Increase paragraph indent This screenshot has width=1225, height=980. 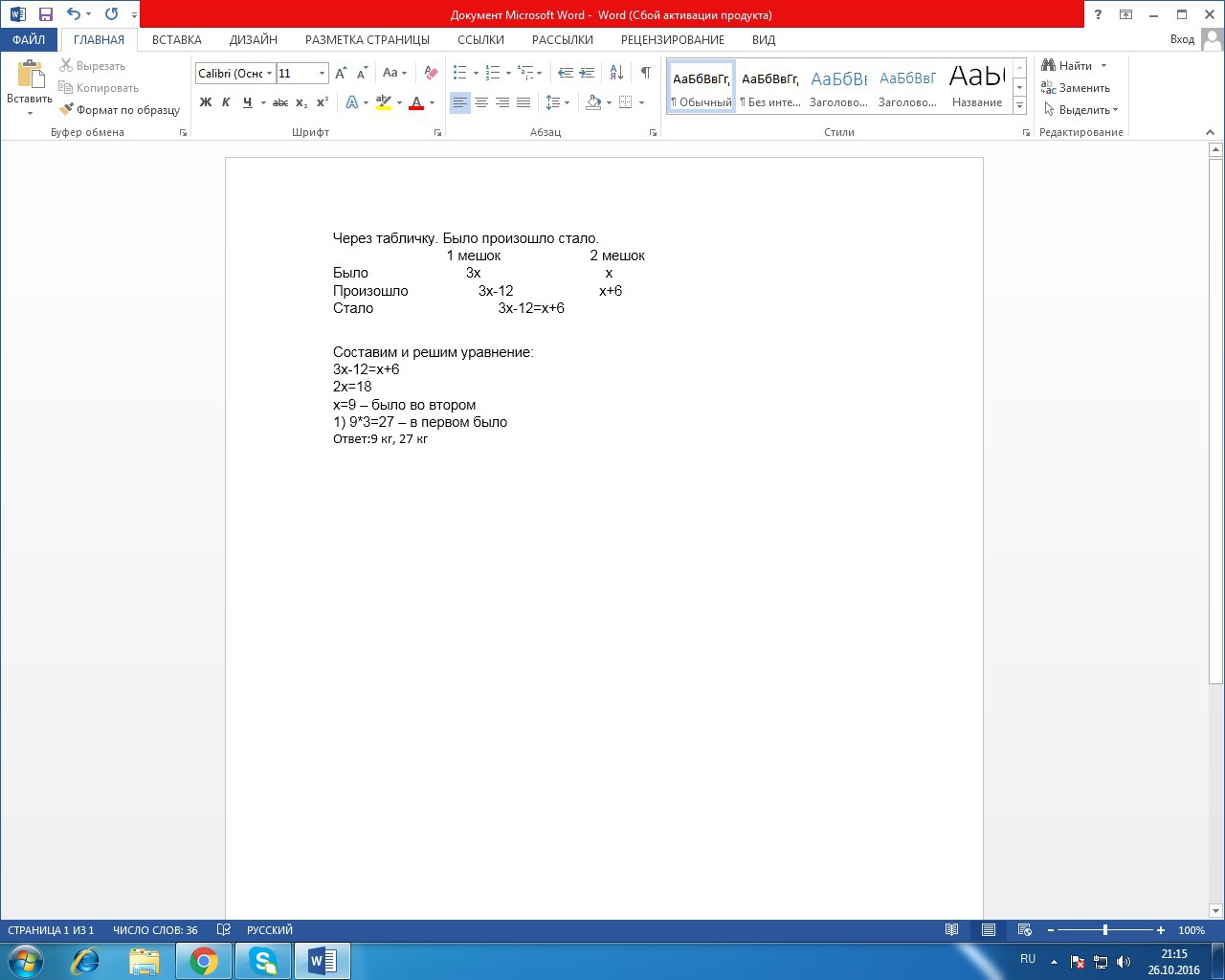coord(587,73)
